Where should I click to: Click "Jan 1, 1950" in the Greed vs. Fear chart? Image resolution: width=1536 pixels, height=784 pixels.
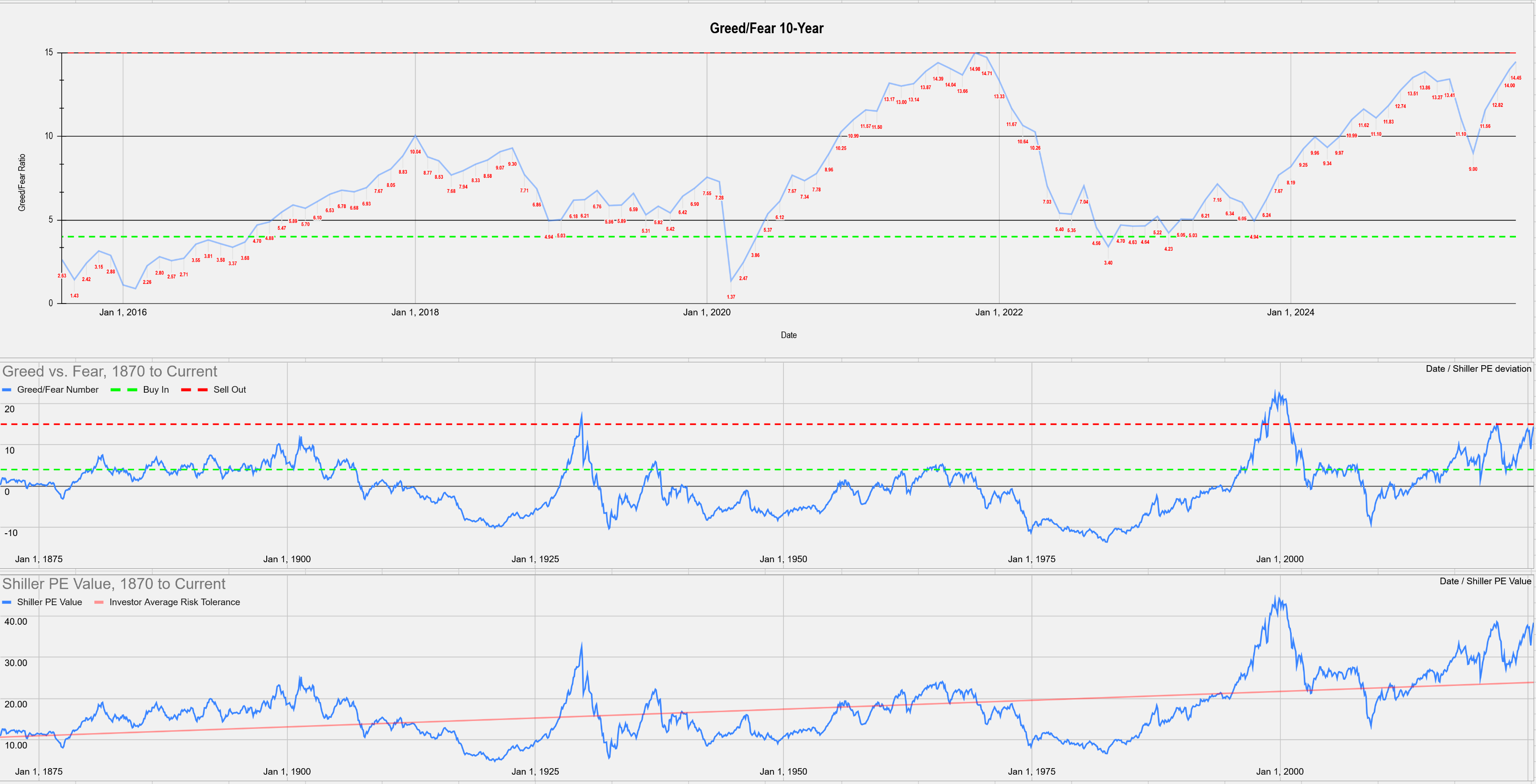pos(783,558)
